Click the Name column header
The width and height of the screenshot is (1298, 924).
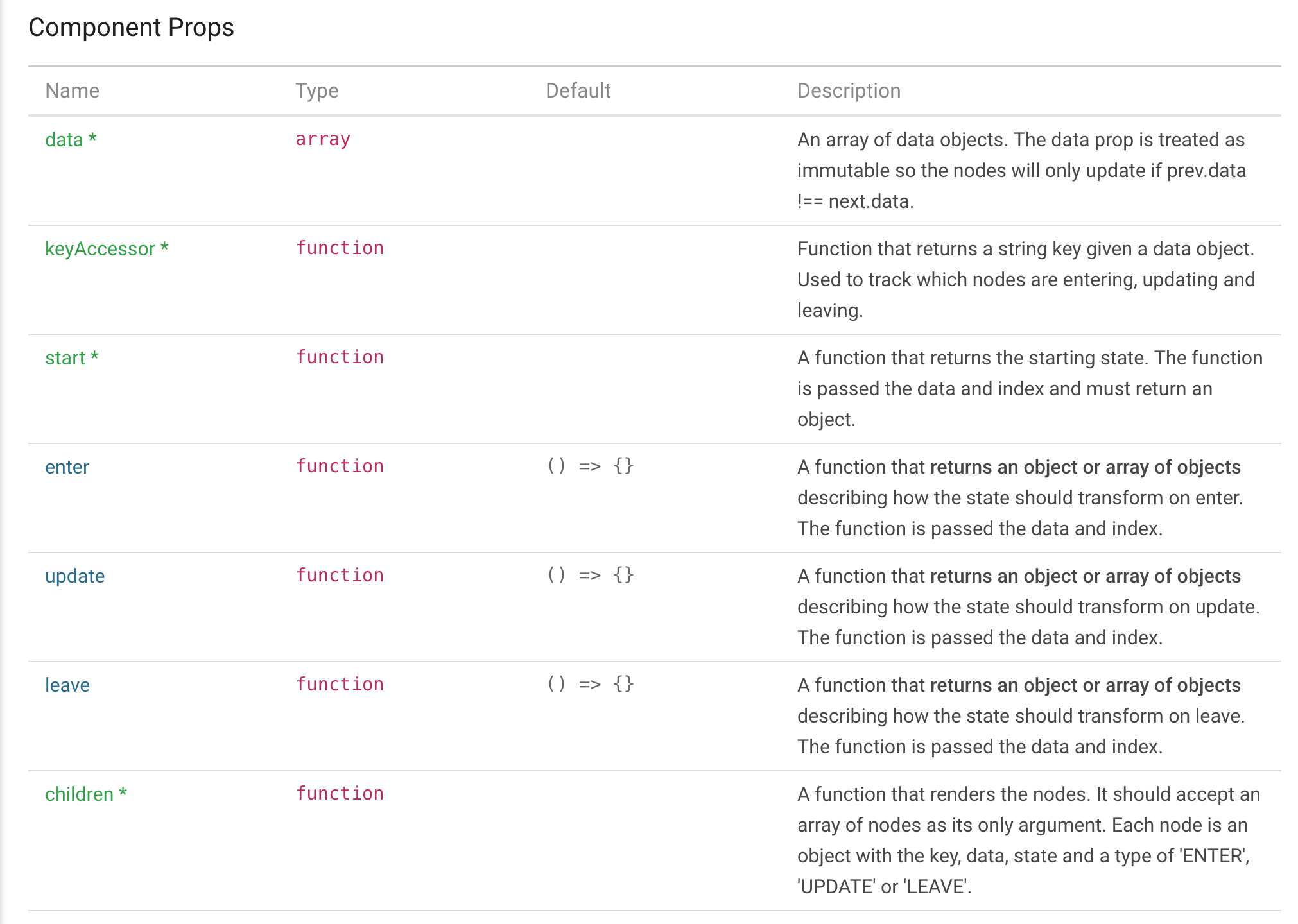[x=72, y=90]
